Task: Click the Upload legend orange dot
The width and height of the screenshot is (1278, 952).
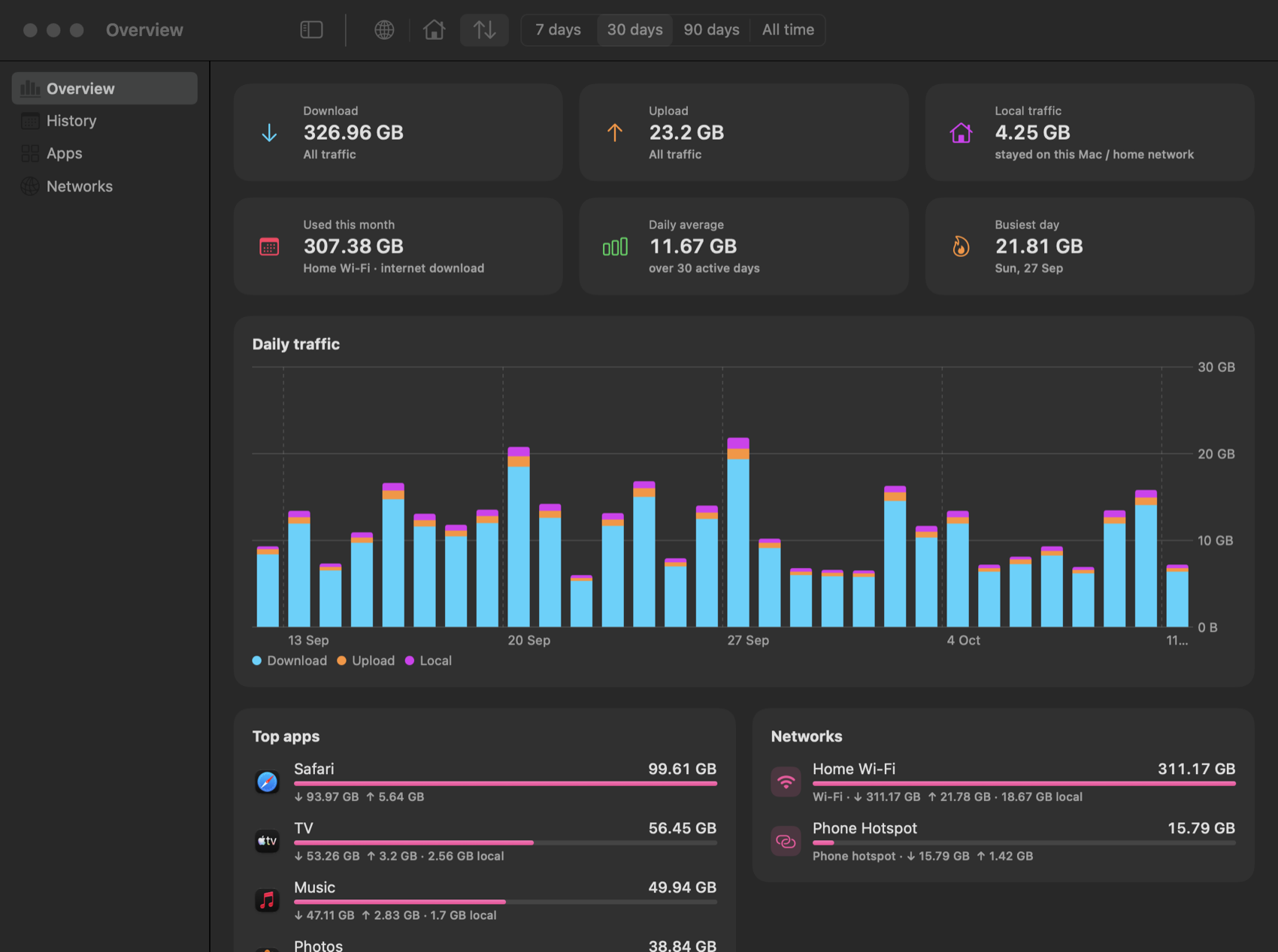Action: (341, 660)
